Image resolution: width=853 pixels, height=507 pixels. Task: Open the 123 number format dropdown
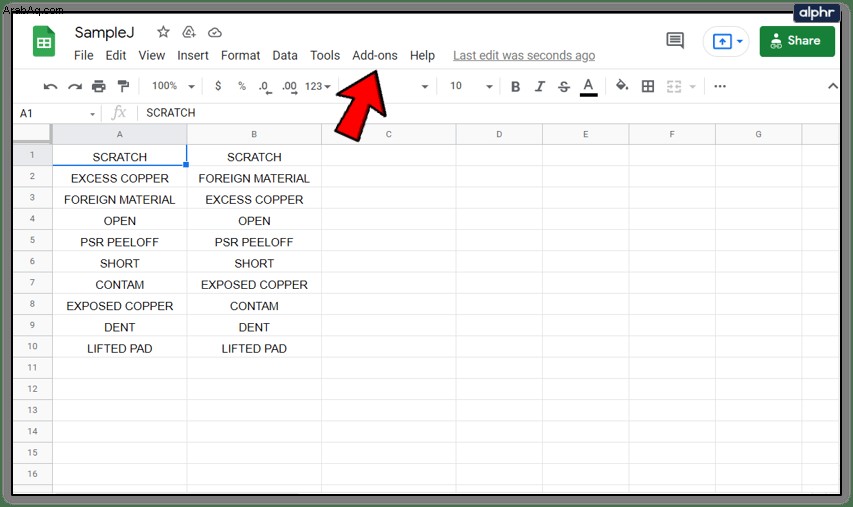pos(318,86)
